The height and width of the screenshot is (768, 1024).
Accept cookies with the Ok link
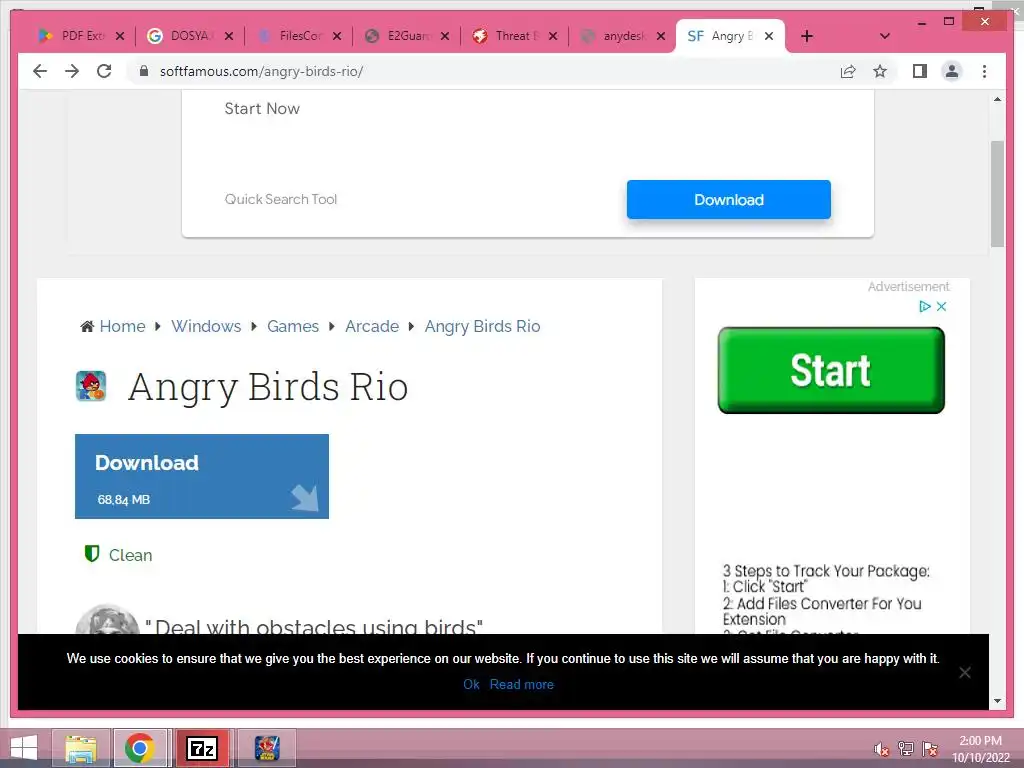pyautogui.click(x=471, y=684)
